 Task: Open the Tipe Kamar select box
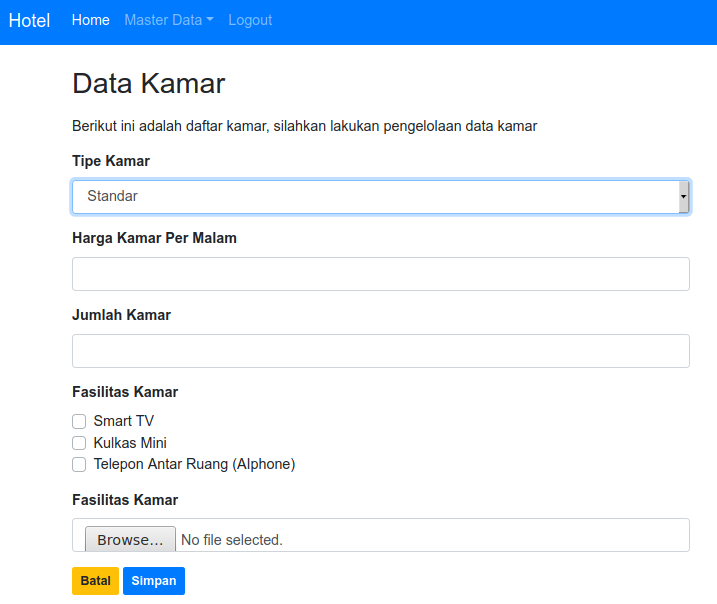coord(381,197)
